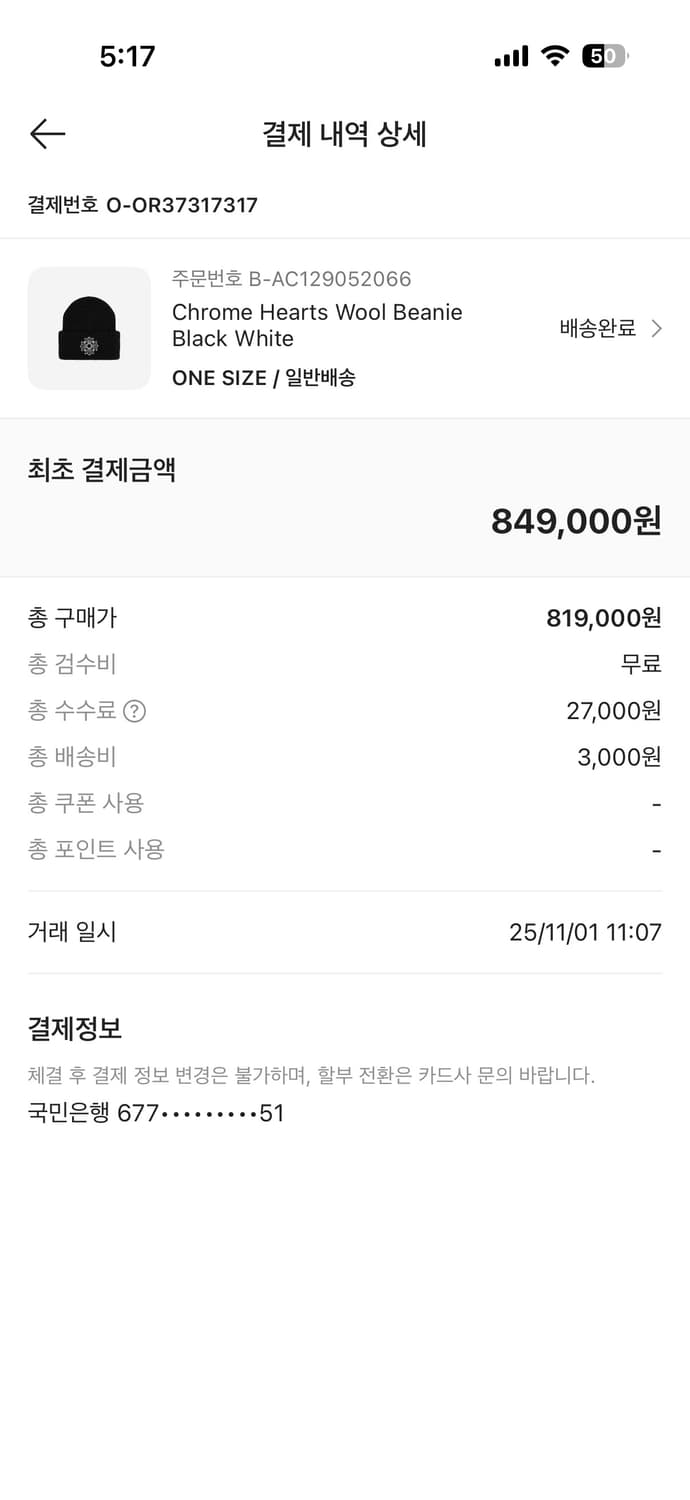690x1500 pixels.
Task: Select the 결제 내역 상세 title
Action: [x=345, y=134]
